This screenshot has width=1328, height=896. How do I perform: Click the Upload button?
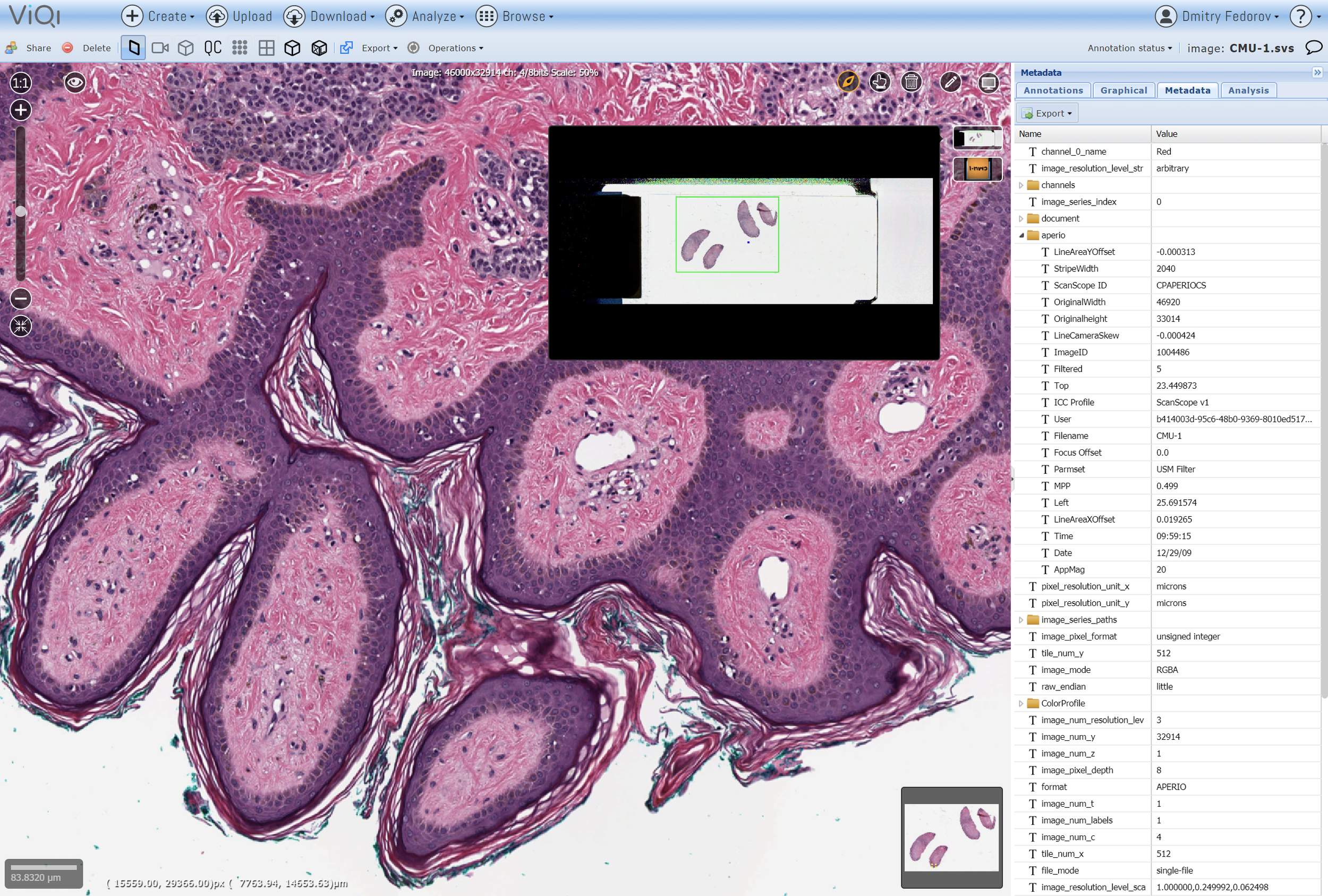240,16
